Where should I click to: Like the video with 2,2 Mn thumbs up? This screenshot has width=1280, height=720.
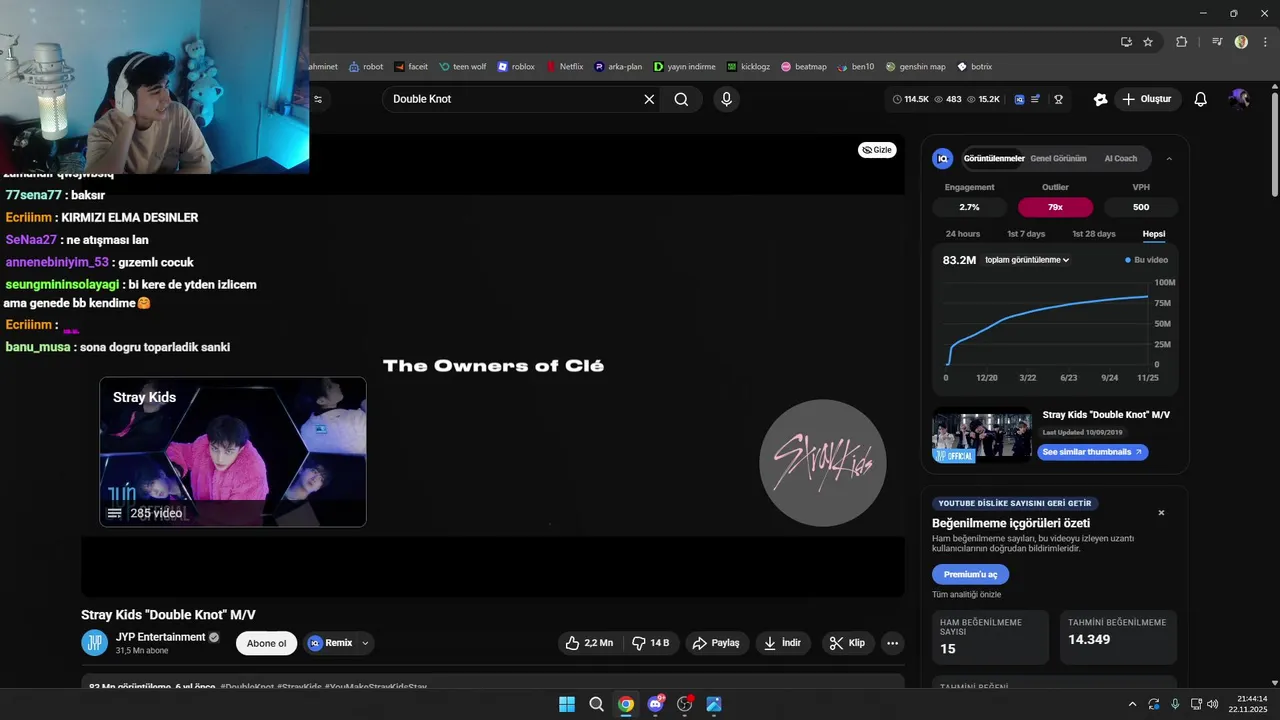pos(589,643)
